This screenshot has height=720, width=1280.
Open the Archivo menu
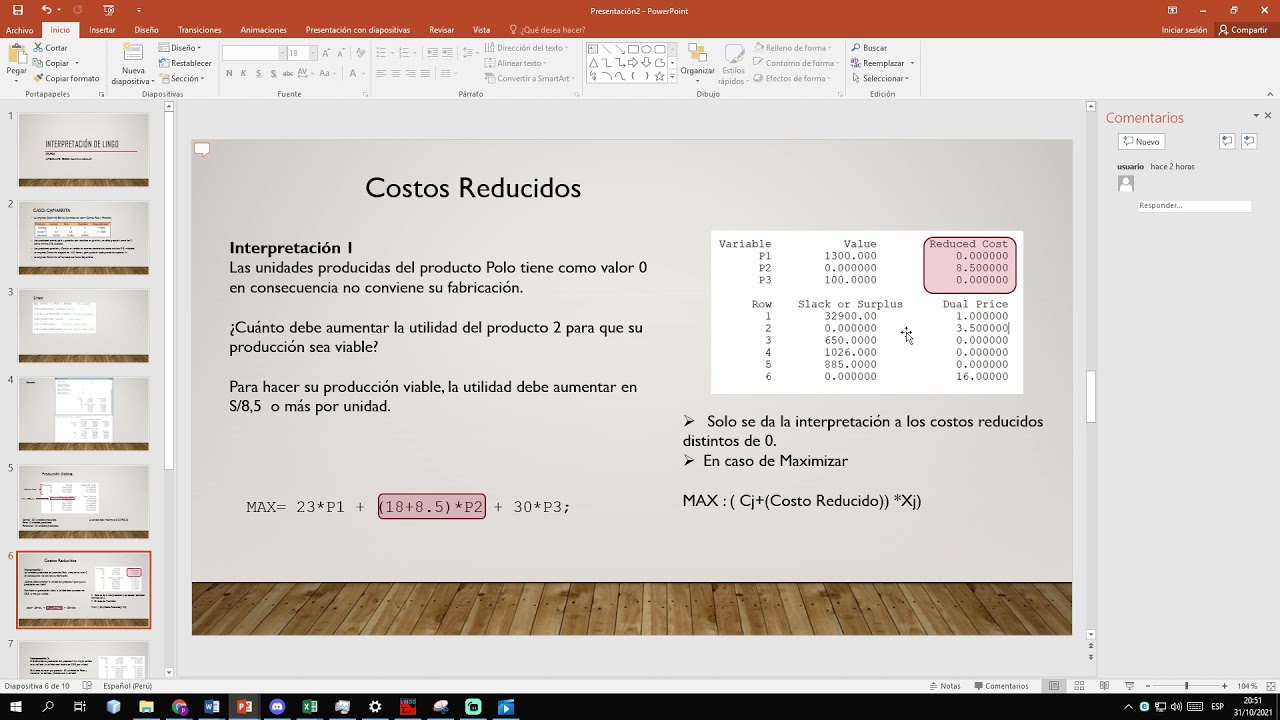pyautogui.click(x=19, y=30)
